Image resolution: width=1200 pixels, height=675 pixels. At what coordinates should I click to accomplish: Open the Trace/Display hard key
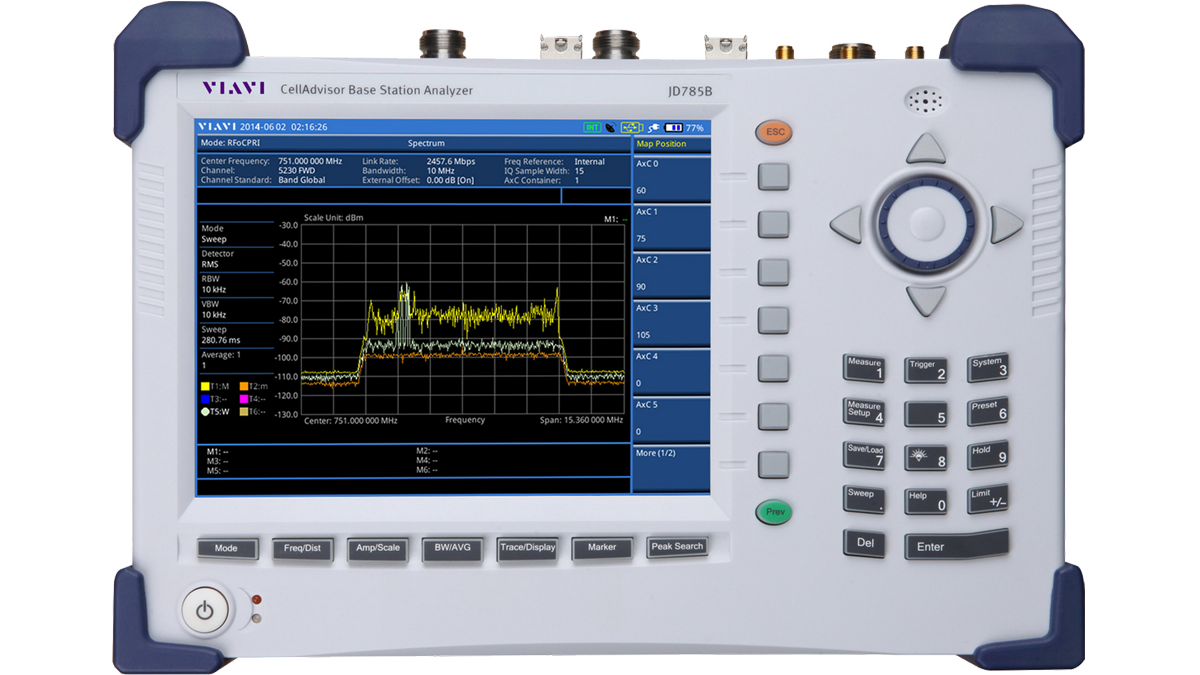pyautogui.click(x=527, y=548)
